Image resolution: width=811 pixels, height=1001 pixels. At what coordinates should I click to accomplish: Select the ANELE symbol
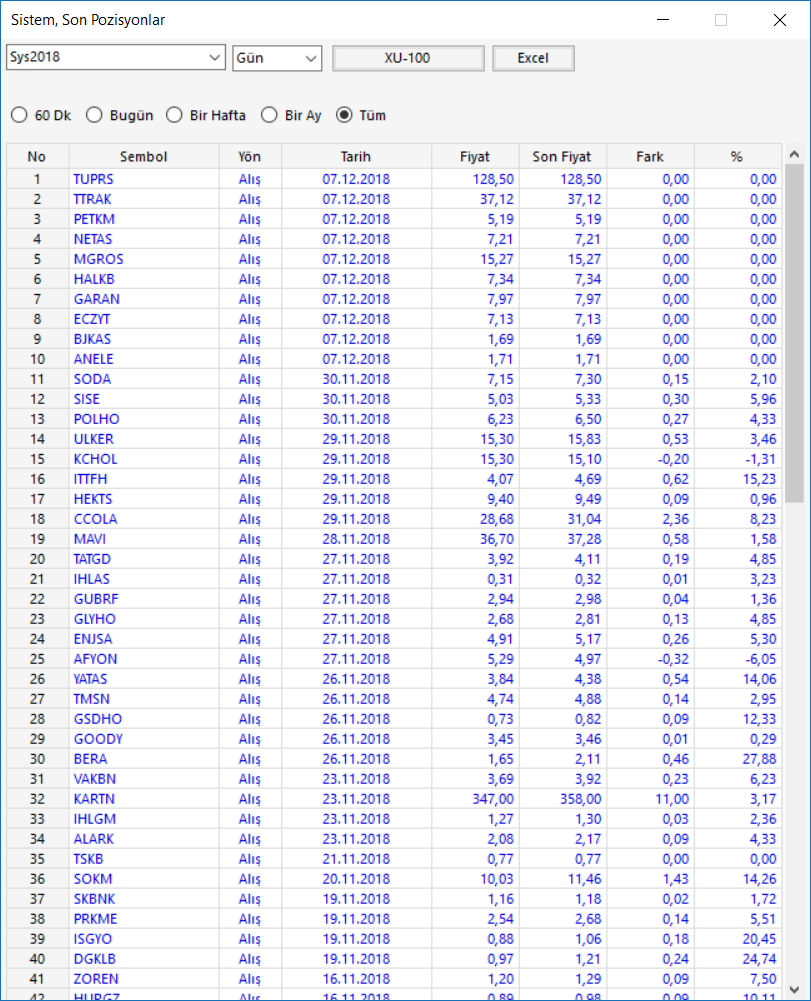[x=93, y=359]
